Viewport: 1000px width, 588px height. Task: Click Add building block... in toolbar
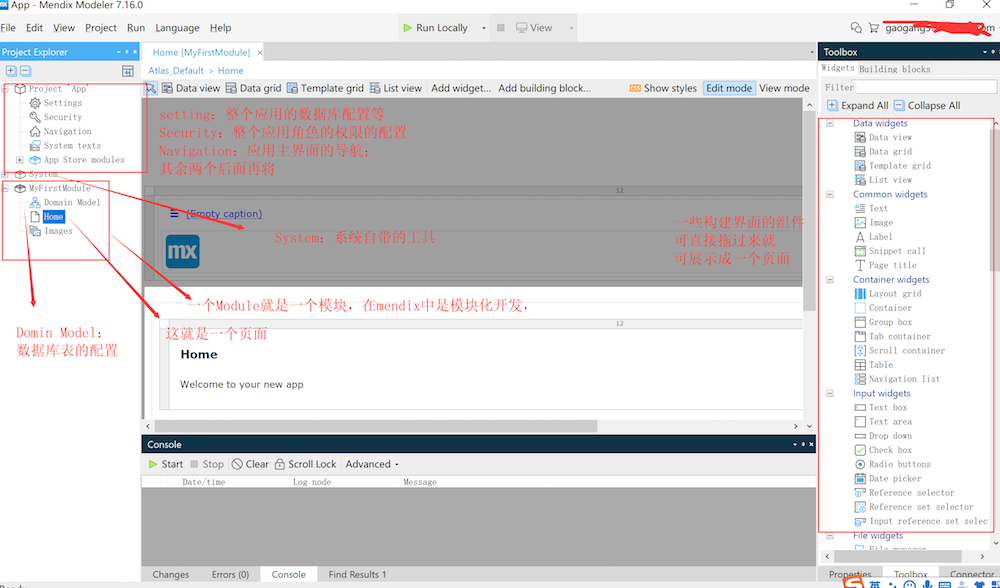click(545, 88)
